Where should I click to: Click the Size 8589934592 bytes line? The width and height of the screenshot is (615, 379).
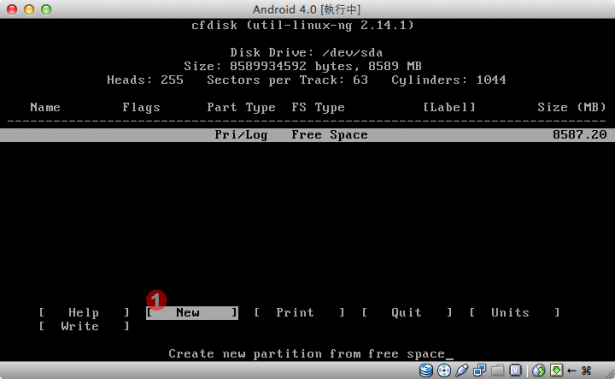(303, 66)
